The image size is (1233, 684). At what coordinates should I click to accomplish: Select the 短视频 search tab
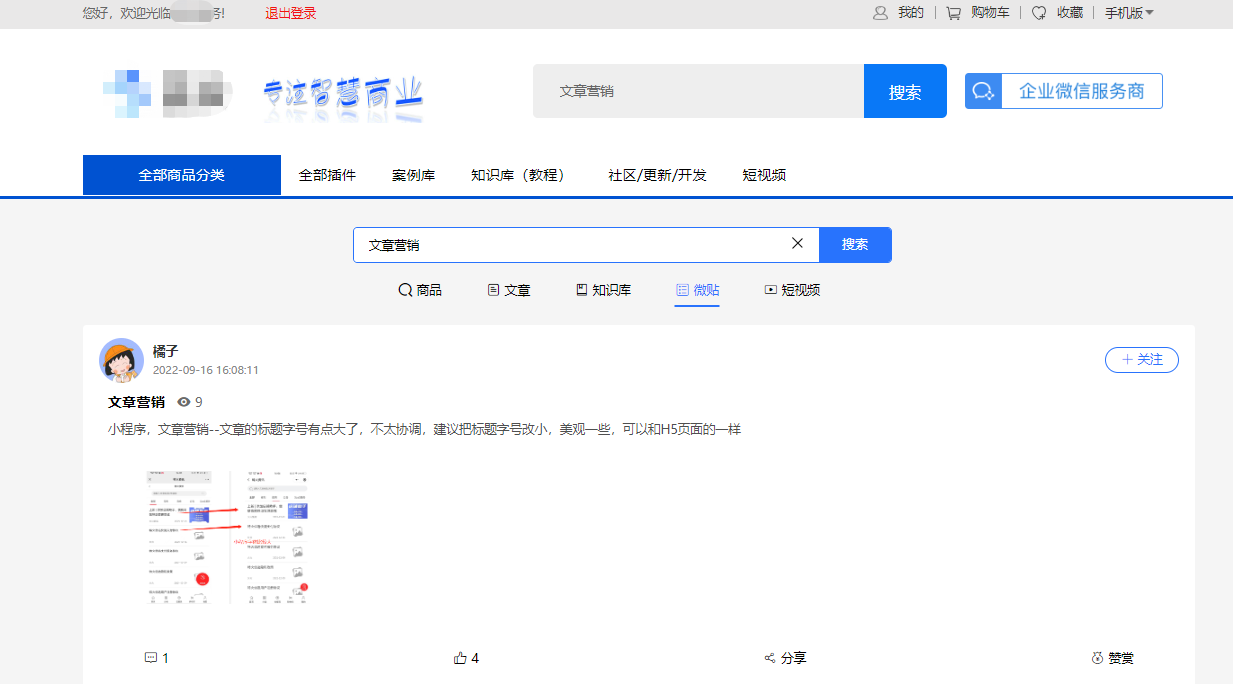tap(792, 290)
